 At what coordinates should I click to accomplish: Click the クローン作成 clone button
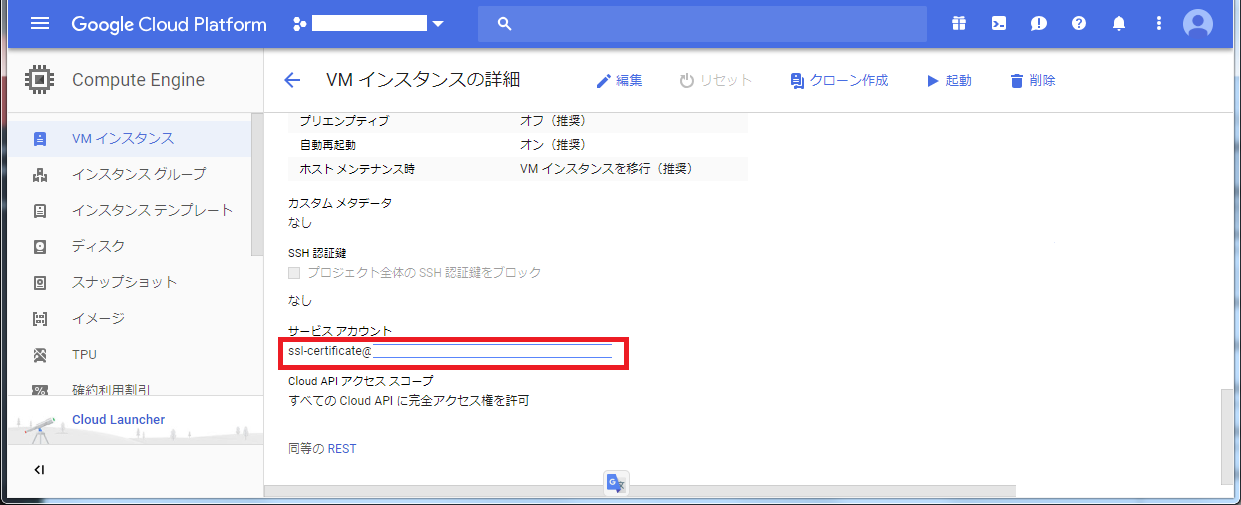(x=839, y=80)
